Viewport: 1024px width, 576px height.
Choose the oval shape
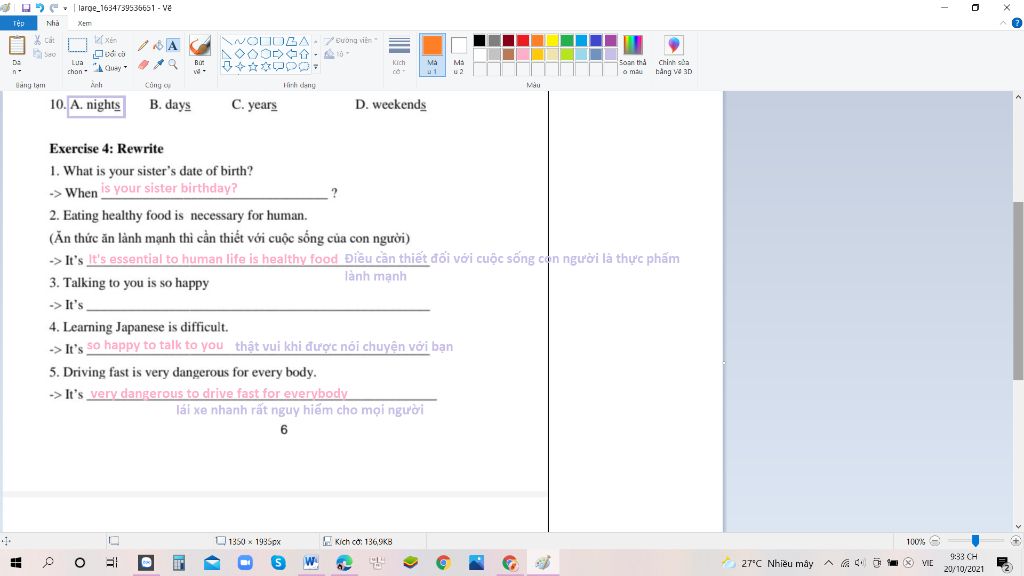(253, 41)
